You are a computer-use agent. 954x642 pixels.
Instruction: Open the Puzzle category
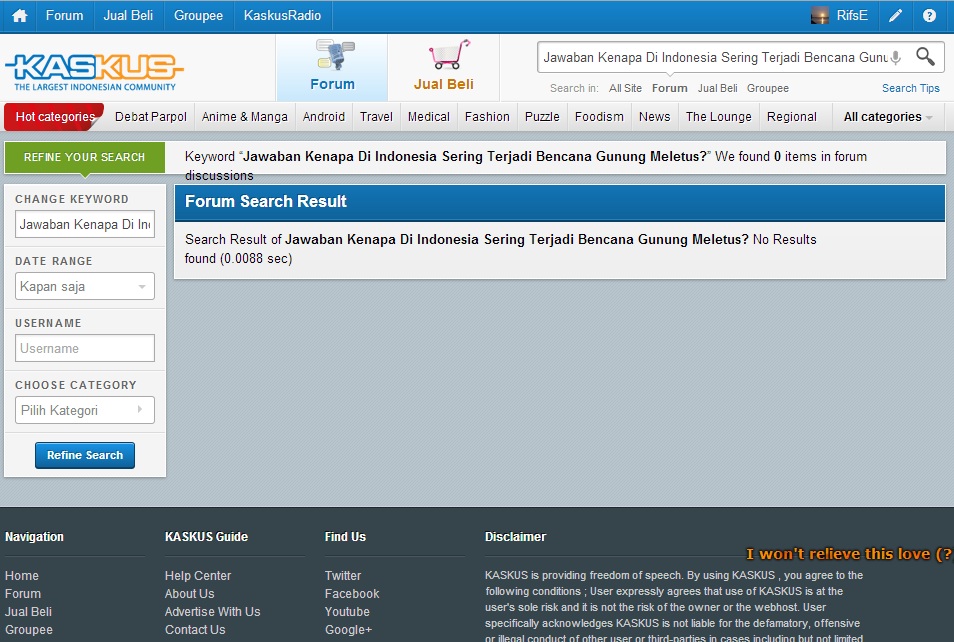point(542,117)
